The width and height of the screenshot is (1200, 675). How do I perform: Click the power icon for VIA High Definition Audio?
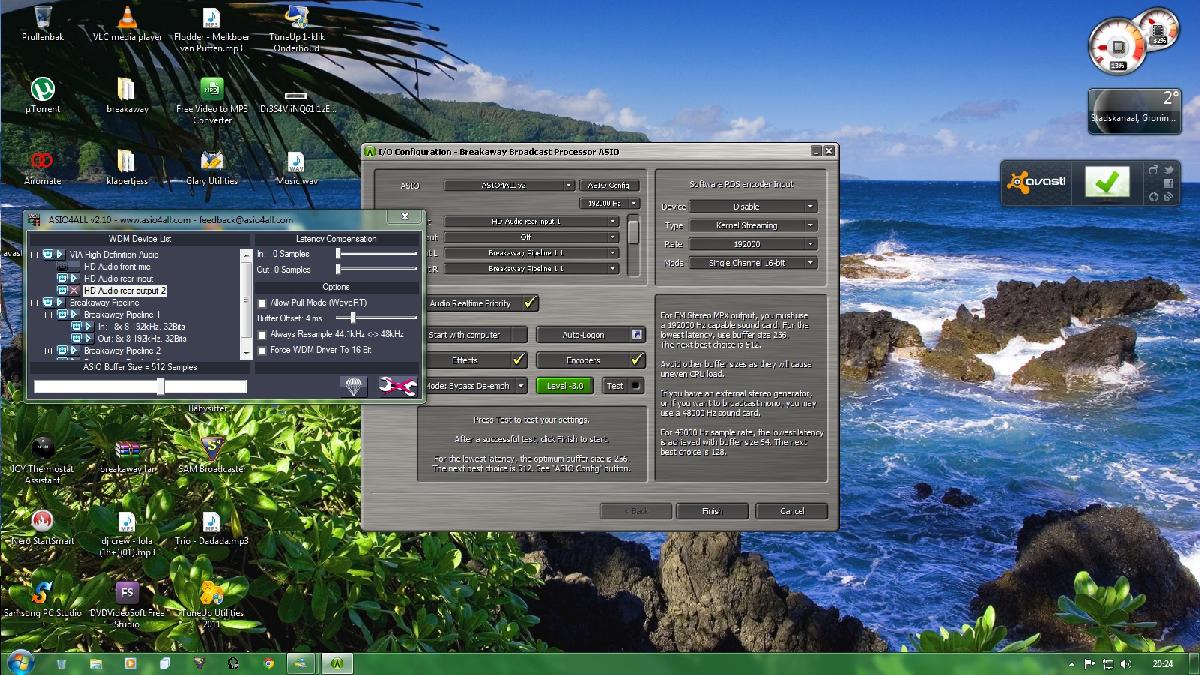48,255
